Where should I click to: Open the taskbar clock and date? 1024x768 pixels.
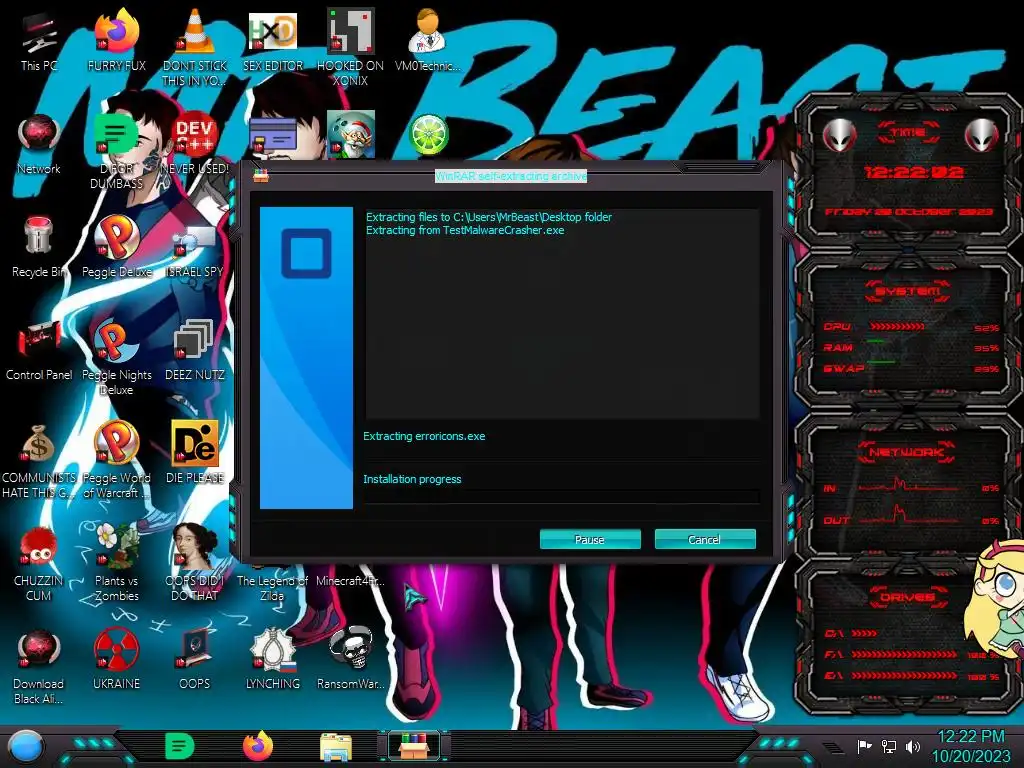(x=970, y=746)
